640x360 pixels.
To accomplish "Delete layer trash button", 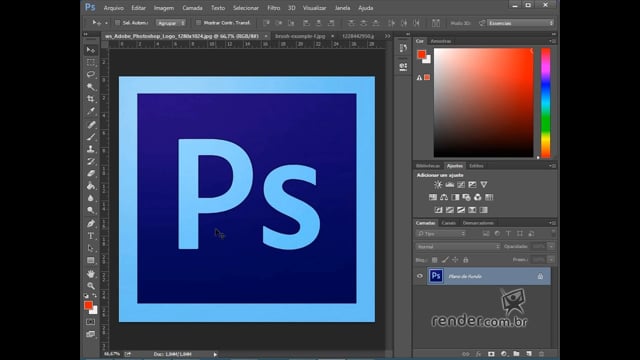I will tap(541, 354).
